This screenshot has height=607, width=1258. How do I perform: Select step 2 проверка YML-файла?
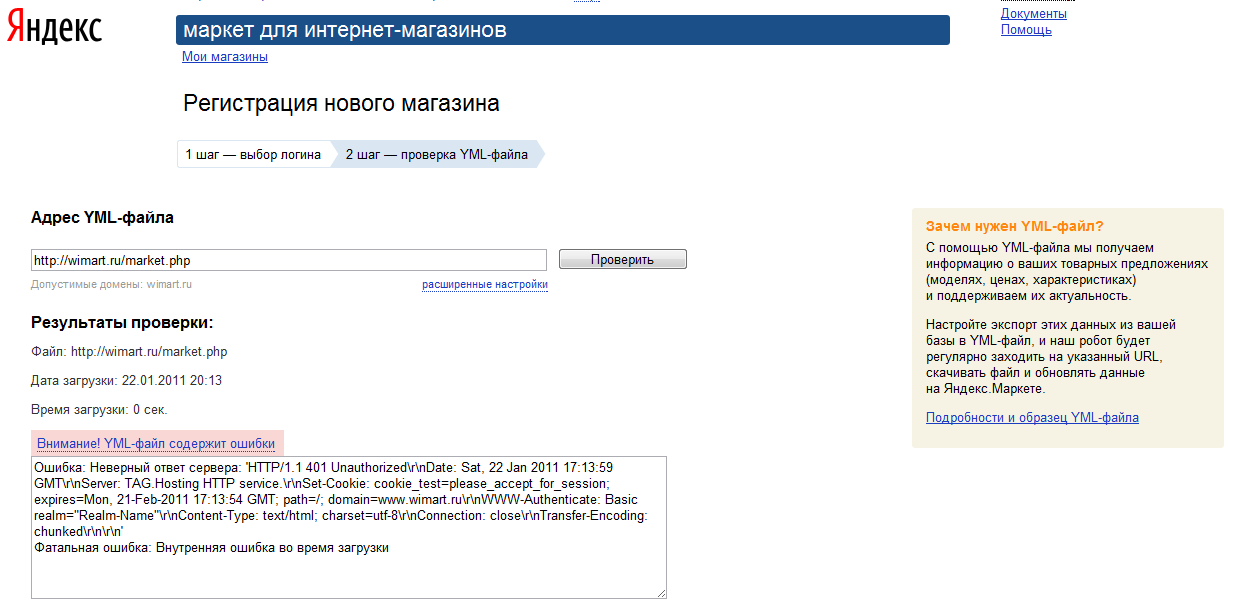point(436,155)
